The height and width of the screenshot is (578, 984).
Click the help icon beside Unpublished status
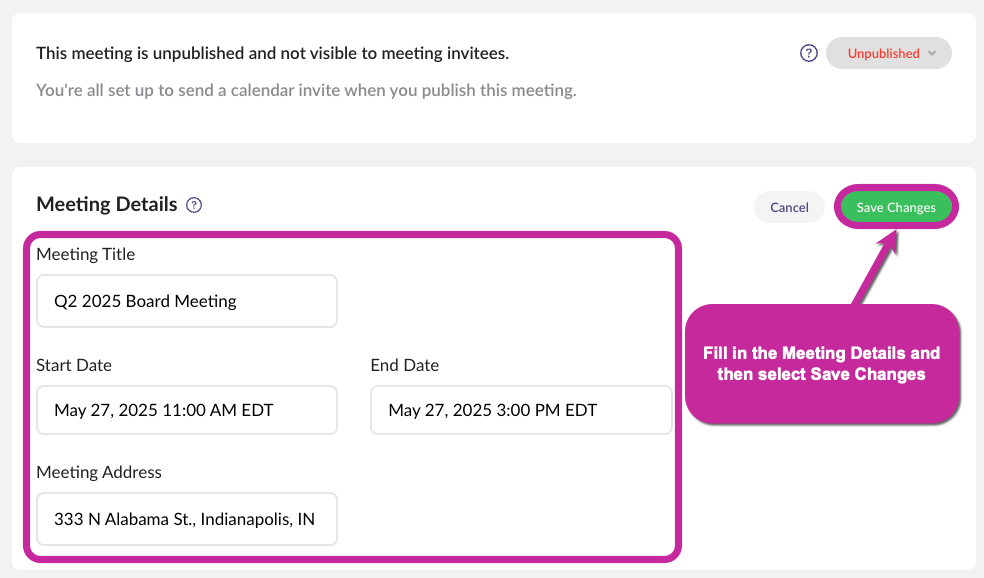pyautogui.click(x=809, y=53)
